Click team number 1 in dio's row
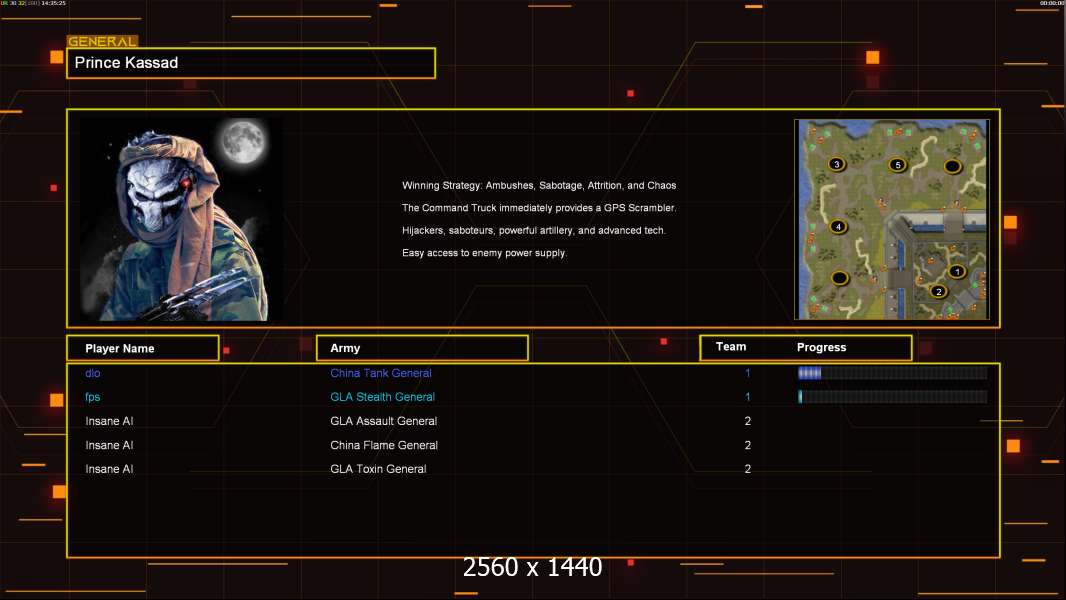The width and height of the screenshot is (1066, 600). [x=747, y=373]
